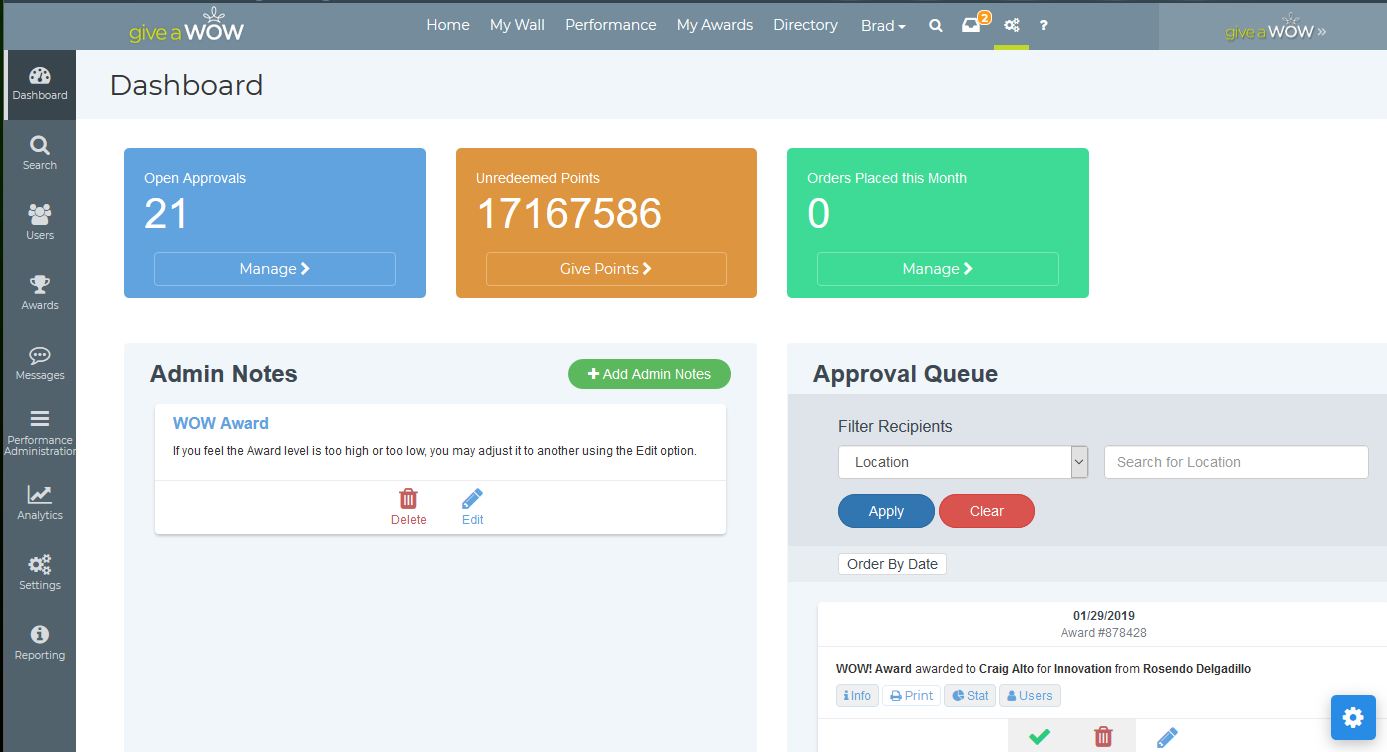Viewport: 1387px width, 752px height.
Task: Open Settings in the left sidebar
Action: [x=39, y=574]
